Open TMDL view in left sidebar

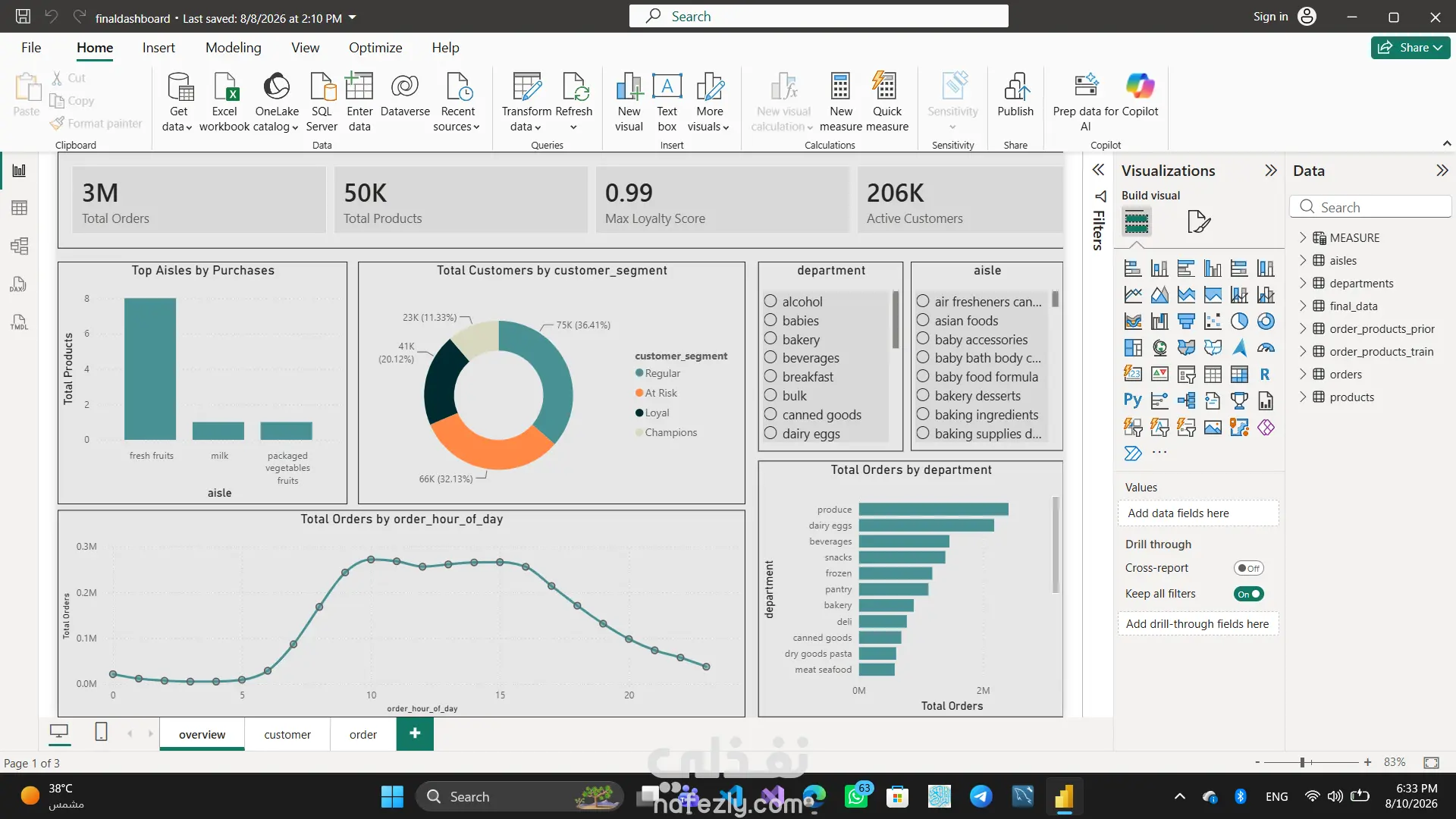point(19,322)
